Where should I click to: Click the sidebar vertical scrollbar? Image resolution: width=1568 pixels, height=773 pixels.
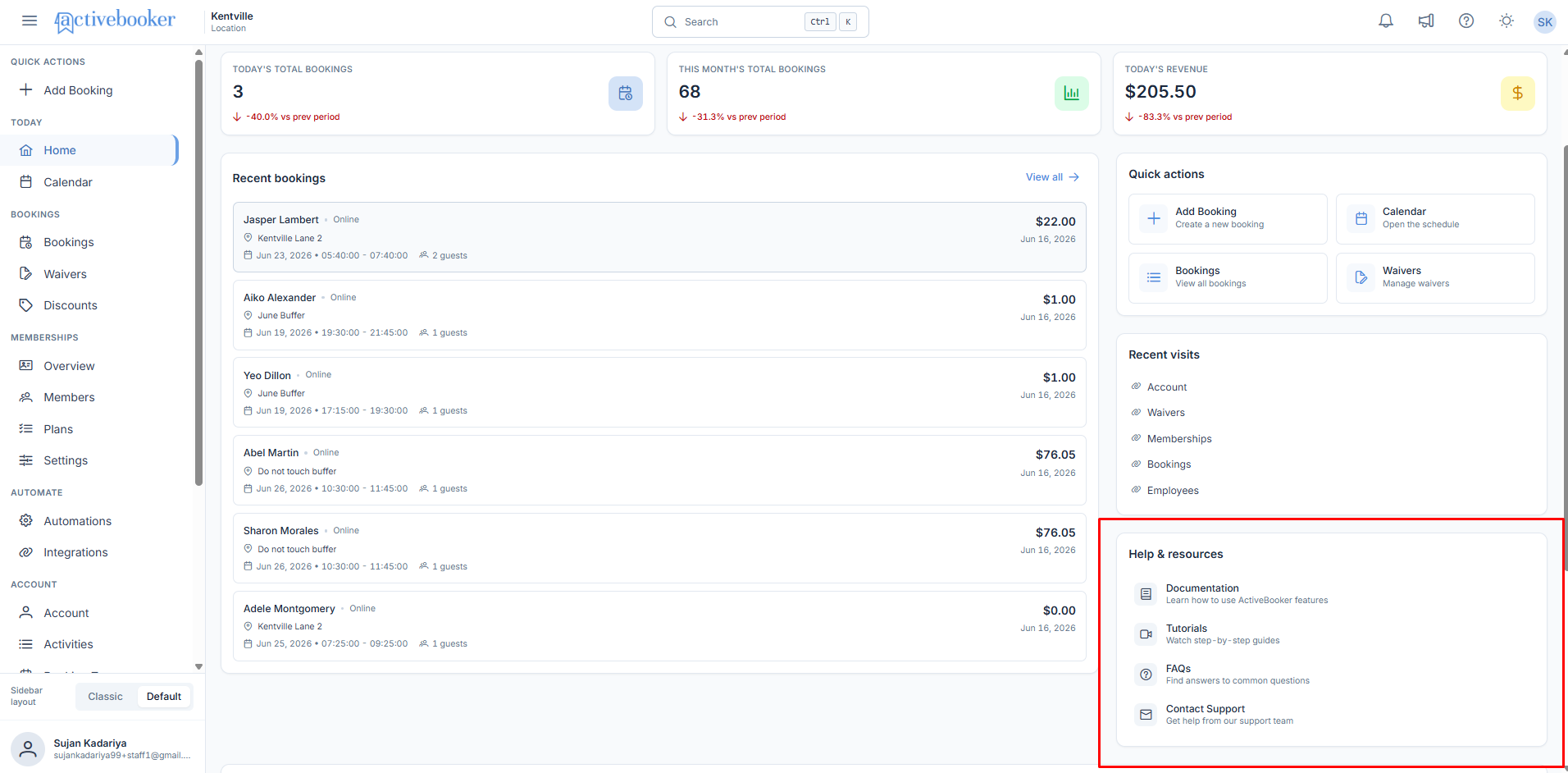[198, 271]
